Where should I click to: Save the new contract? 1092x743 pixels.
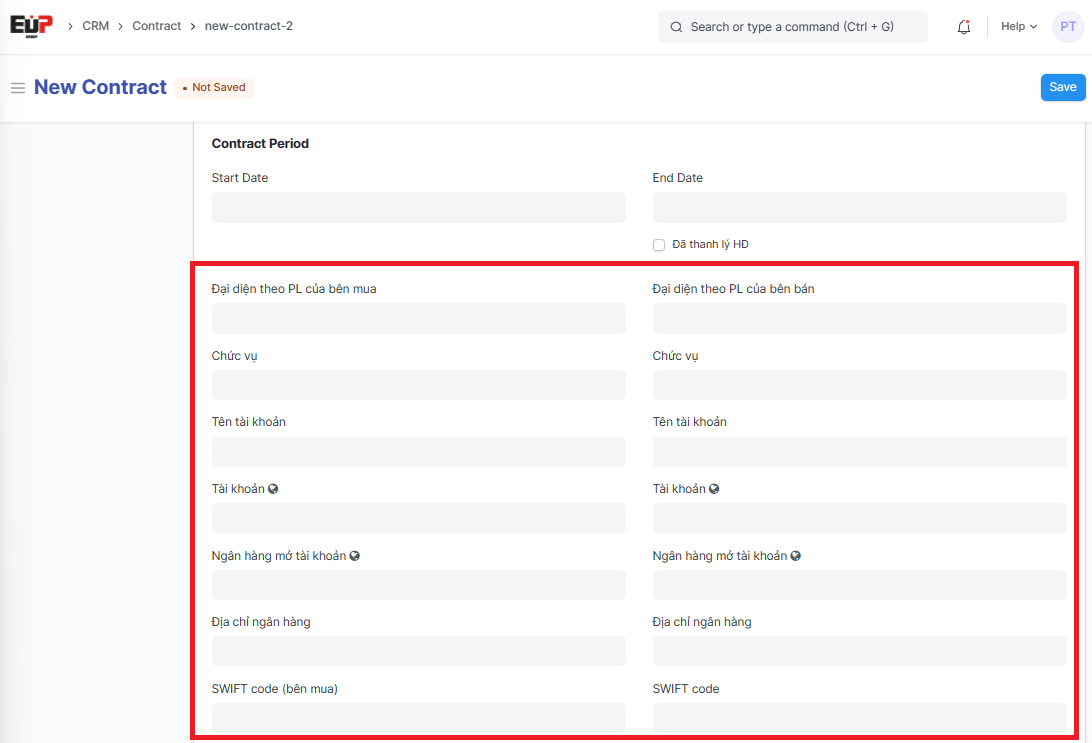click(1062, 87)
